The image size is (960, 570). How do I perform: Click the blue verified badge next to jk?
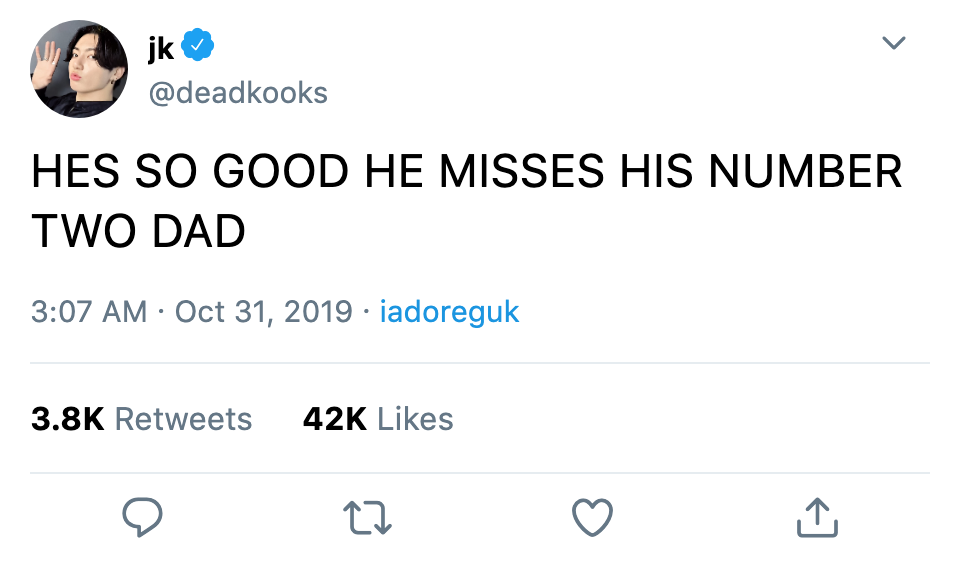pos(198,45)
